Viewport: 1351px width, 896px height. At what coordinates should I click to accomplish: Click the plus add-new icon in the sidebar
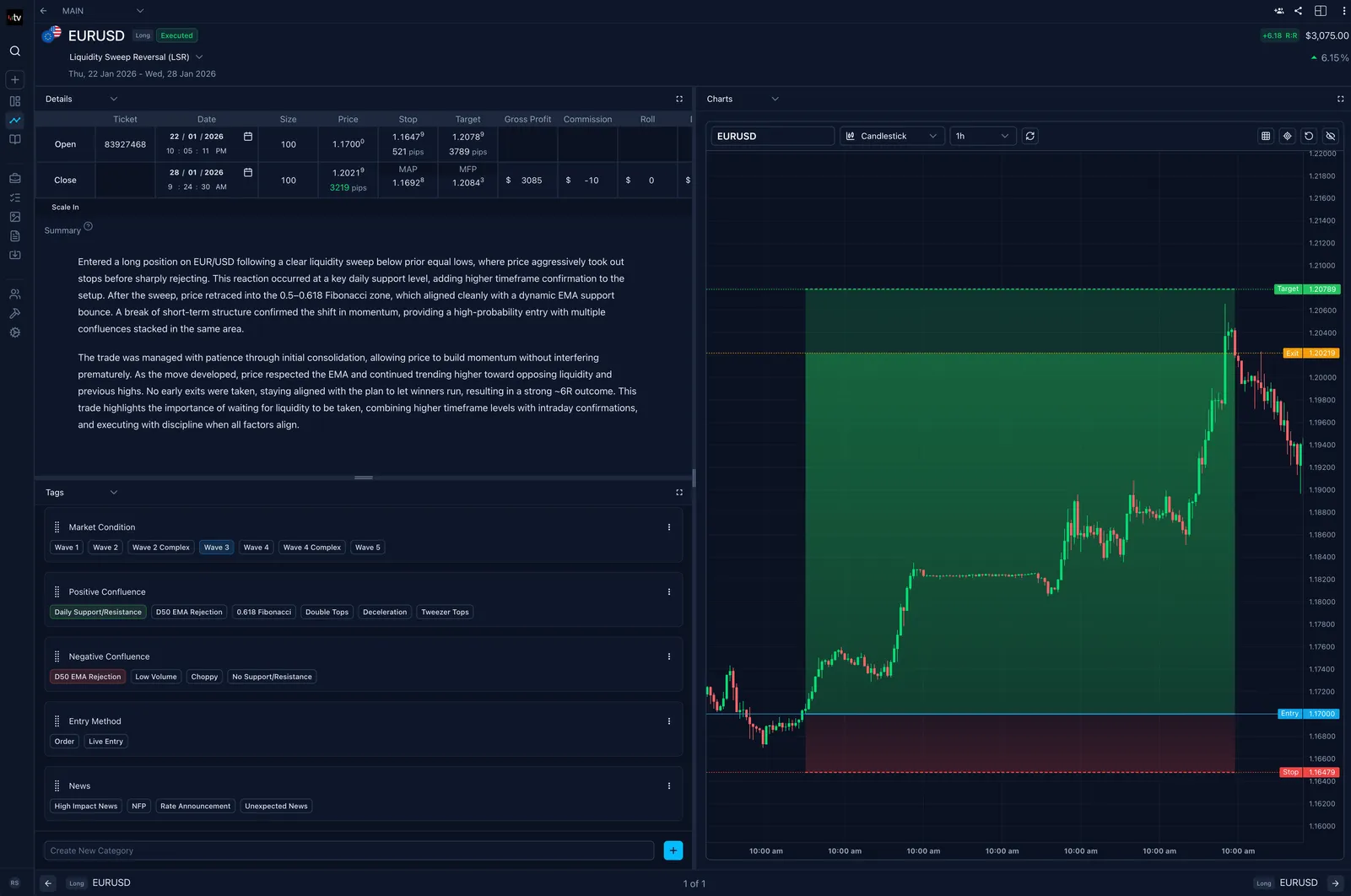point(15,80)
